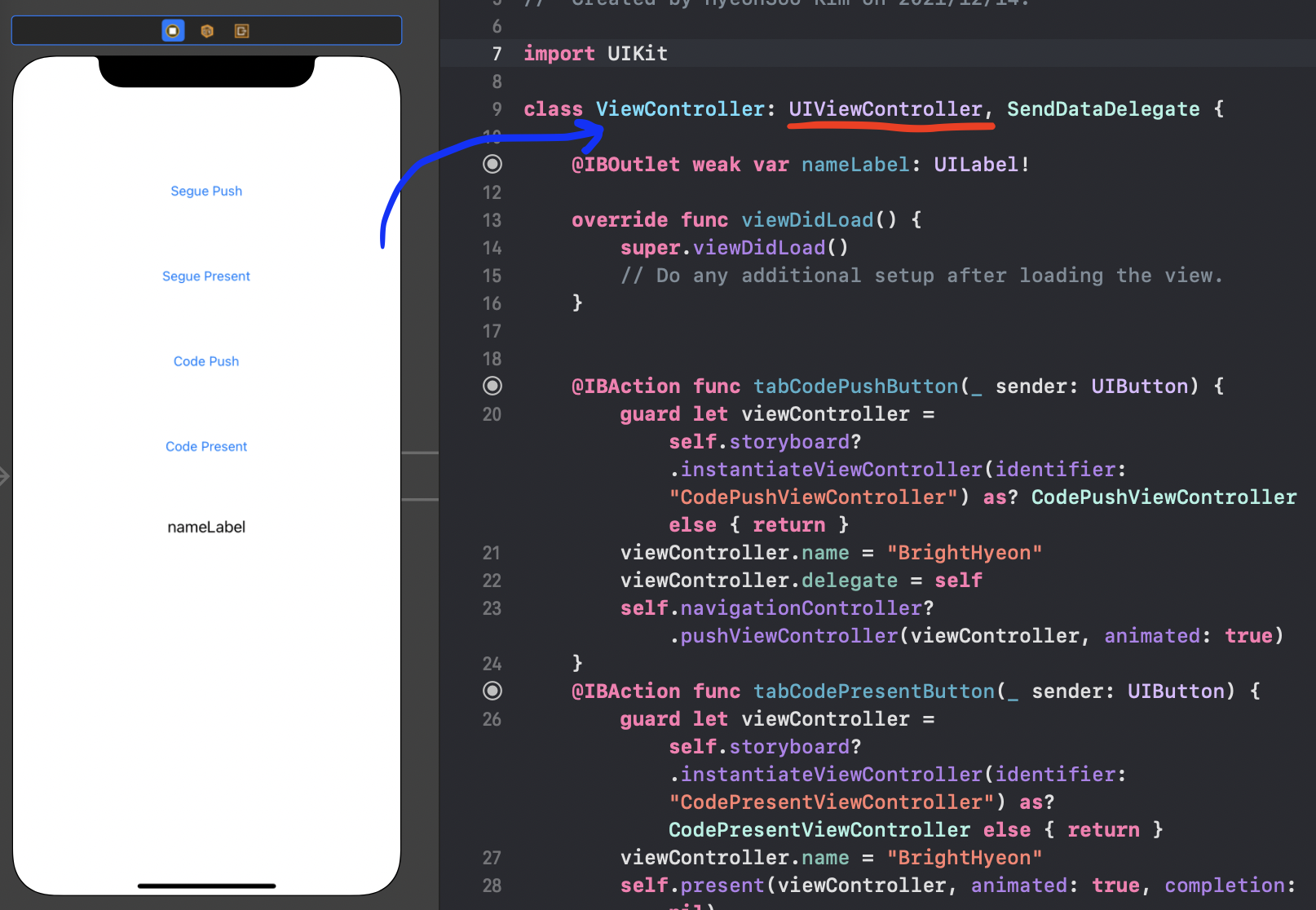Place cursor on import UIKit statement
The width and height of the screenshot is (1316, 910).
(x=595, y=54)
